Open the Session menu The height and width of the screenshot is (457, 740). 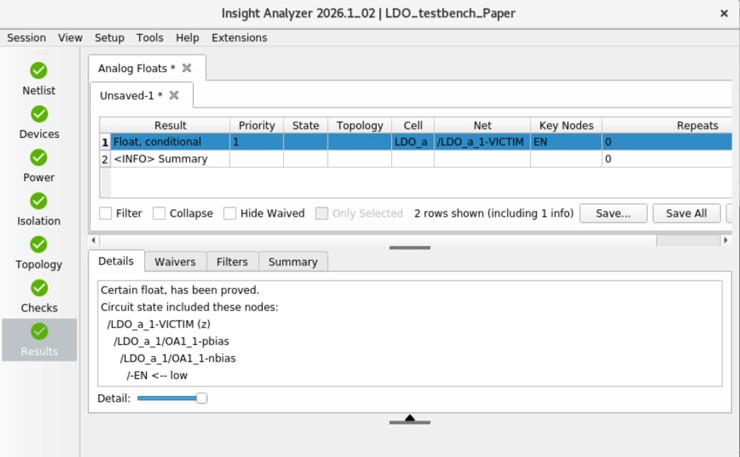pos(26,38)
